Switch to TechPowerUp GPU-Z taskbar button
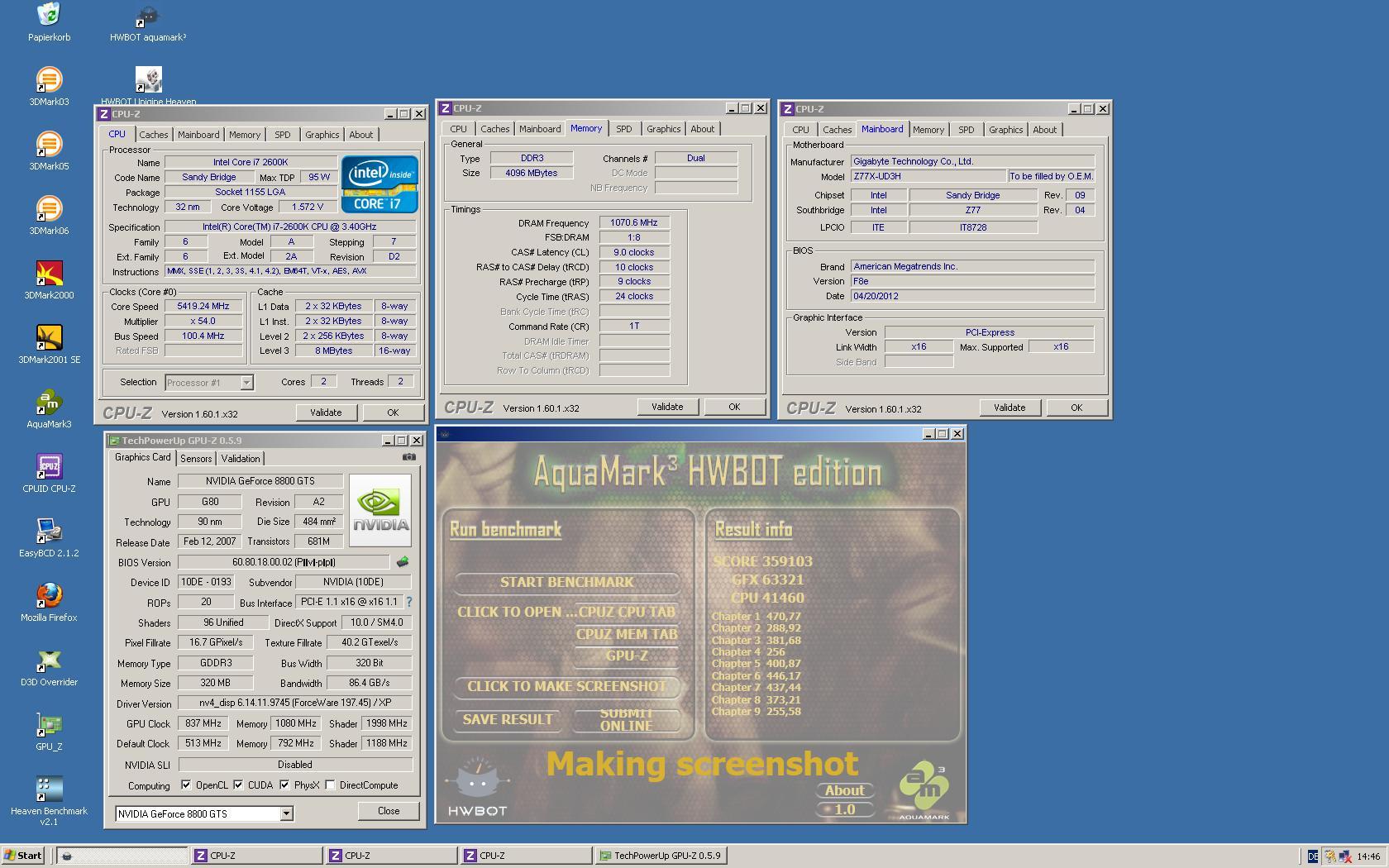Viewport: 1389px width, 868px height. 661,856
